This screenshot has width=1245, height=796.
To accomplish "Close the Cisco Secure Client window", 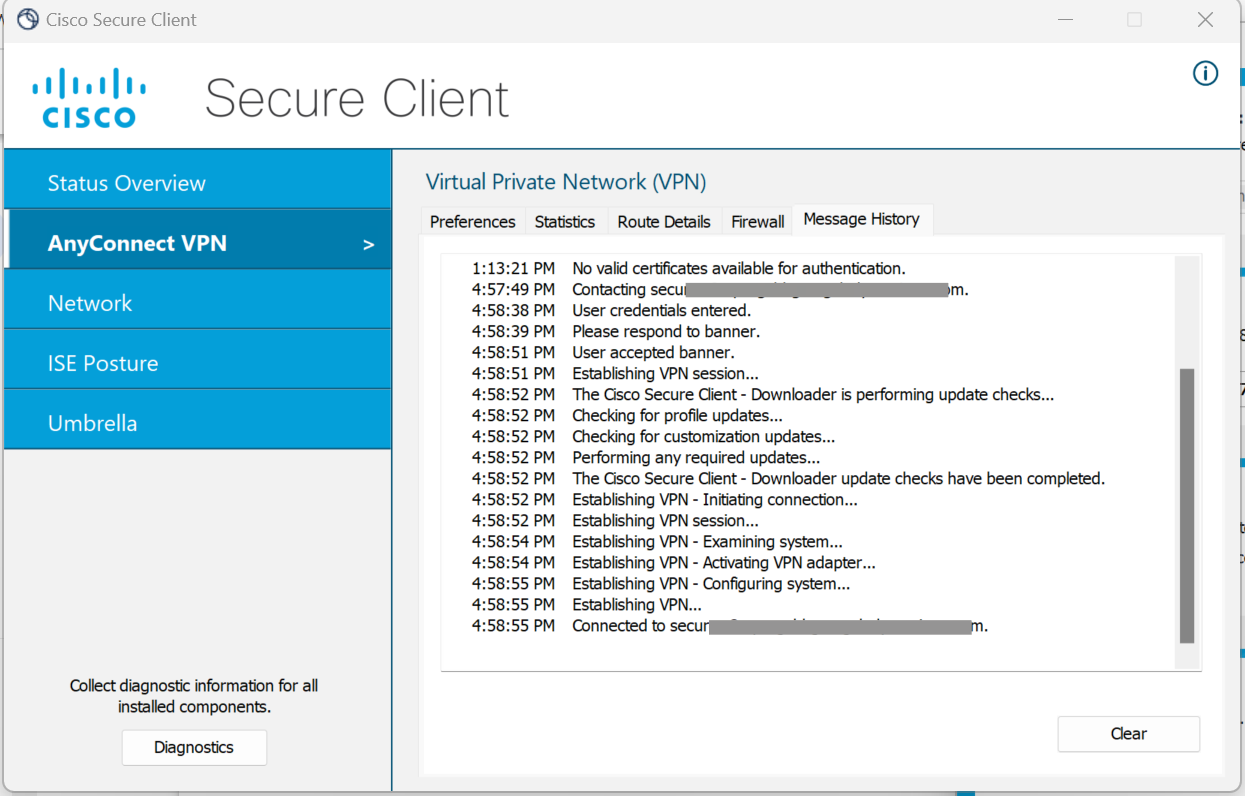I will (1205, 20).
